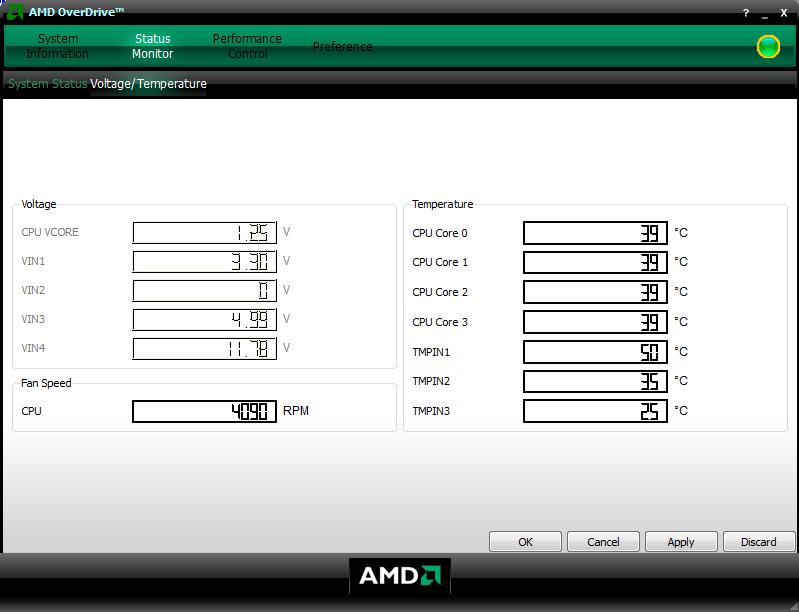Click the TMPIN3 temperature field

click(x=595, y=411)
